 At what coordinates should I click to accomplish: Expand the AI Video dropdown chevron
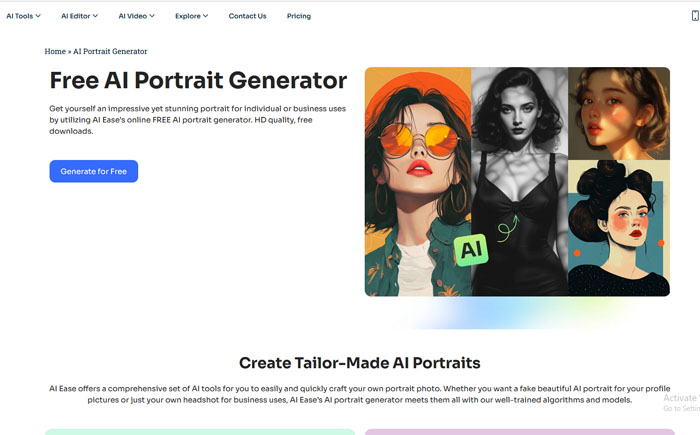click(152, 16)
